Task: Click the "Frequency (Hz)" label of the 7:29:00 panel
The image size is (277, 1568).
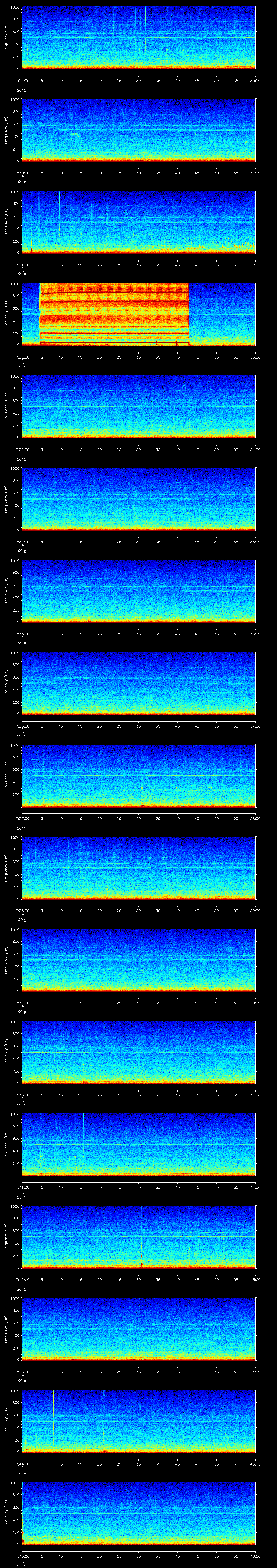Action: pos(6,38)
